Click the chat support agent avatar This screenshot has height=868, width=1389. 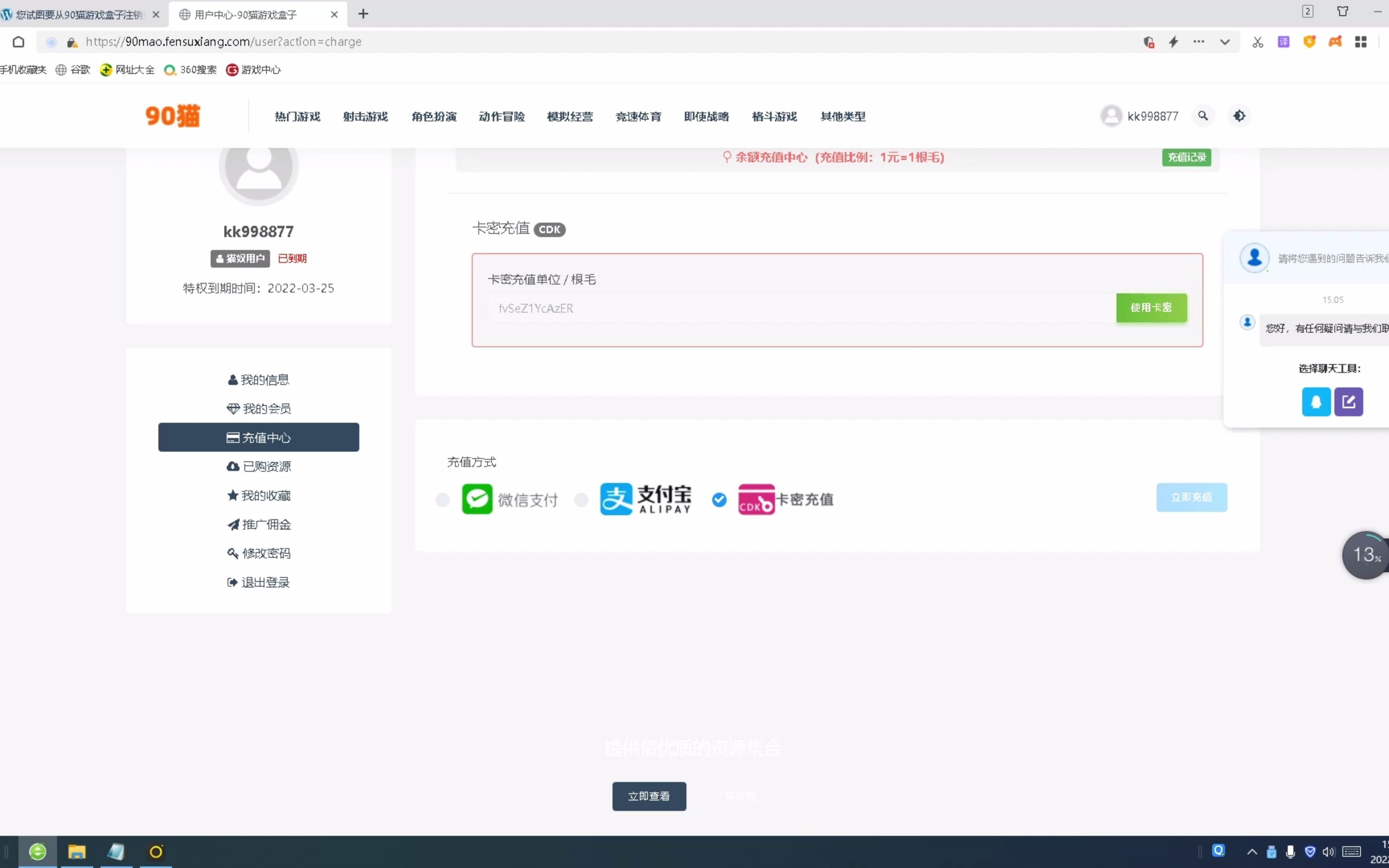click(x=1254, y=258)
